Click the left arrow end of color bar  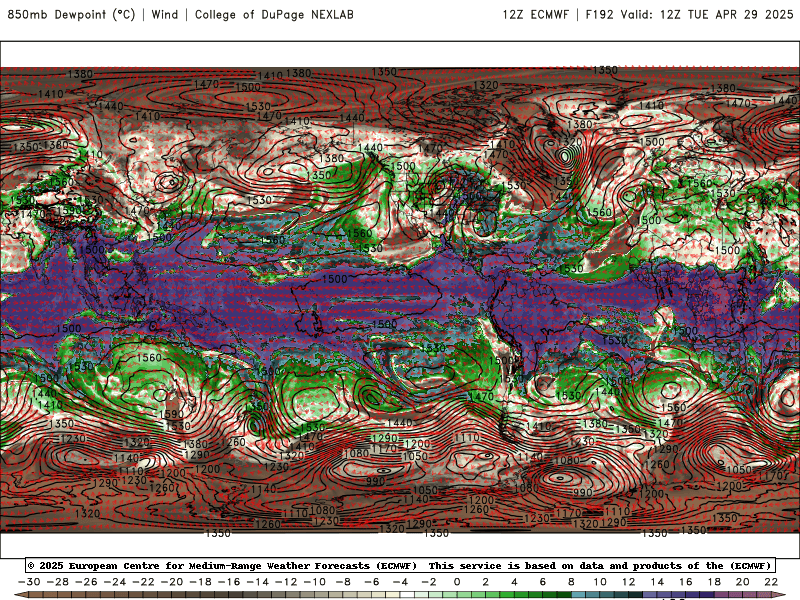pos(21,596)
